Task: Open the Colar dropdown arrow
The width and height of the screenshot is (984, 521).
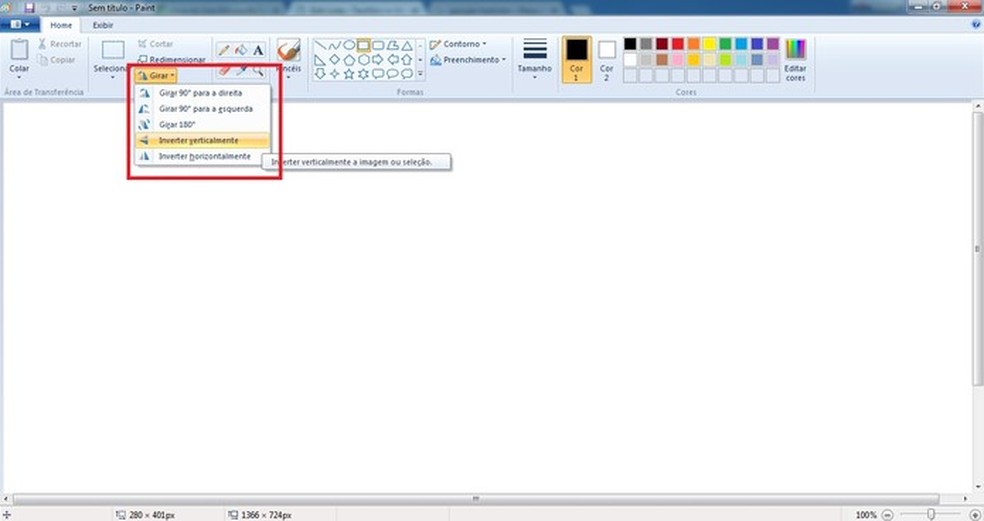Action: click(19, 77)
